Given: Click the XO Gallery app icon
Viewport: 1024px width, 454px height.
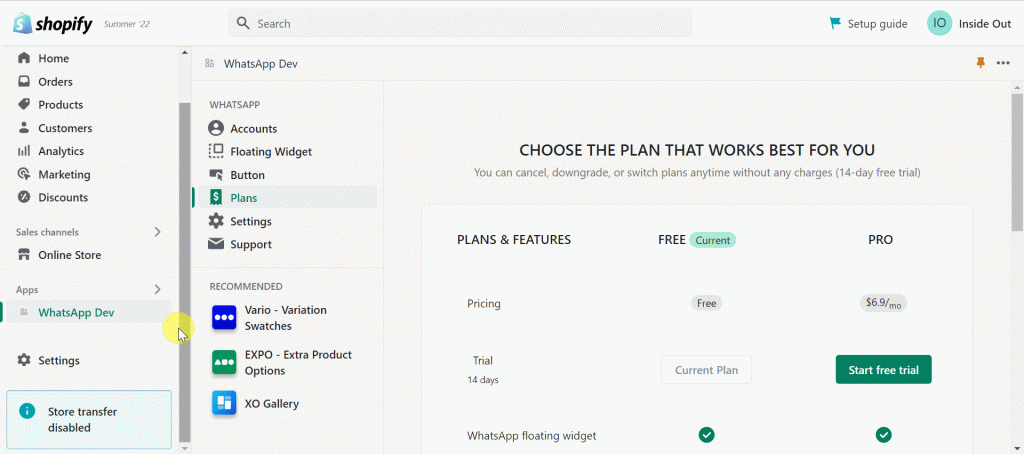Looking at the screenshot, I should [x=224, y=403].
